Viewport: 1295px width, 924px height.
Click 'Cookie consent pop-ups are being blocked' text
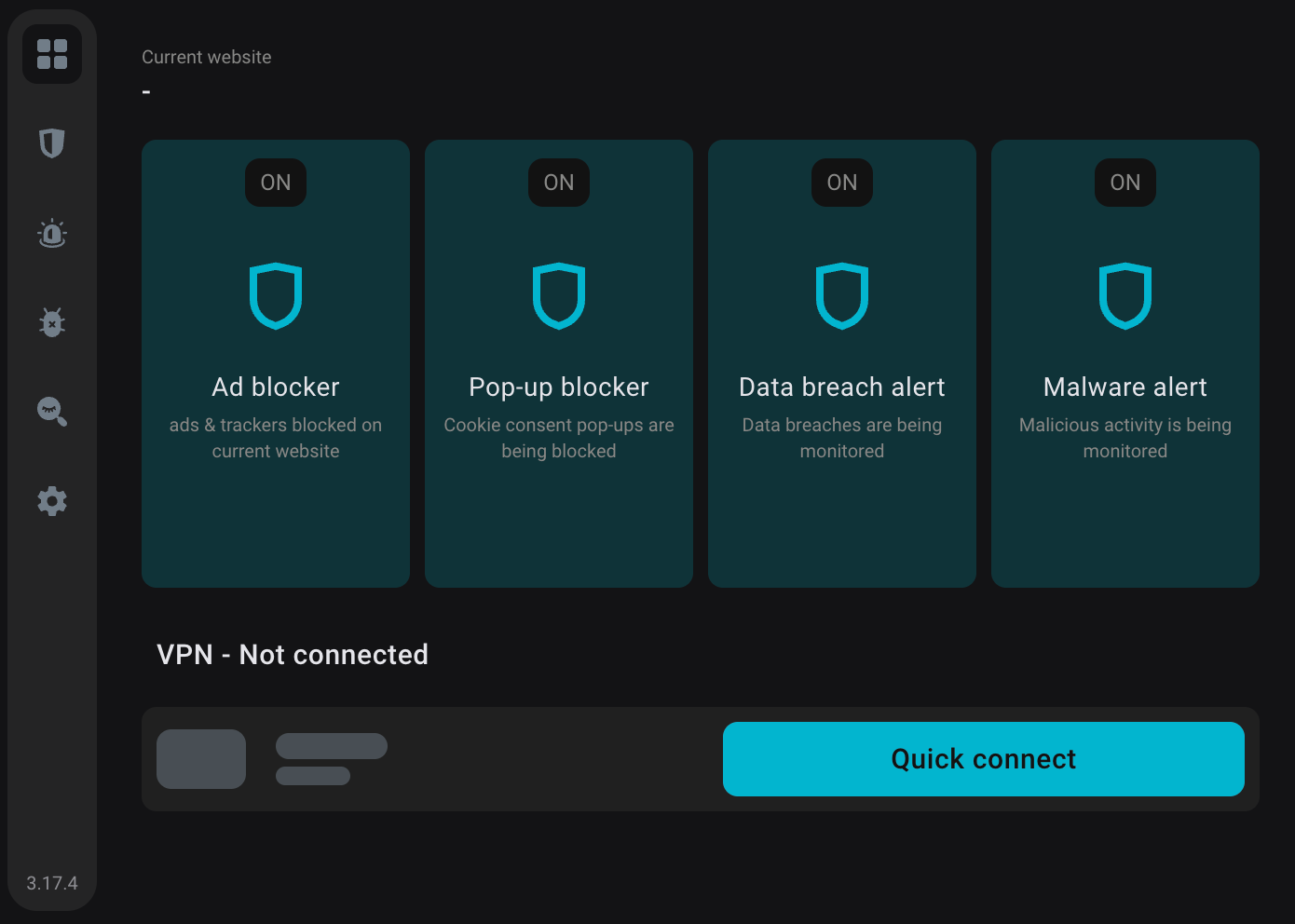559,438
